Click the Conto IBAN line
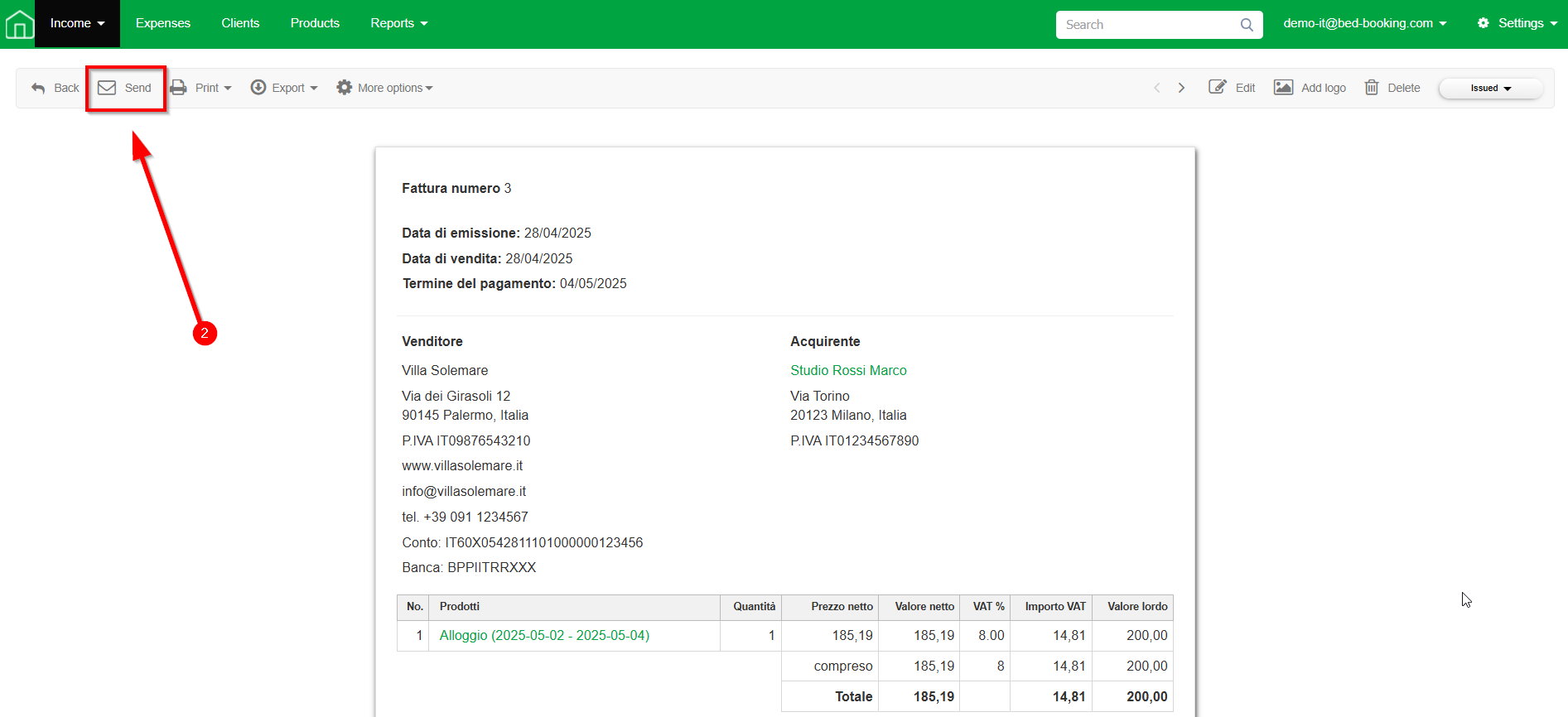This screenshot has width=1568, height=717. (523, 542)
